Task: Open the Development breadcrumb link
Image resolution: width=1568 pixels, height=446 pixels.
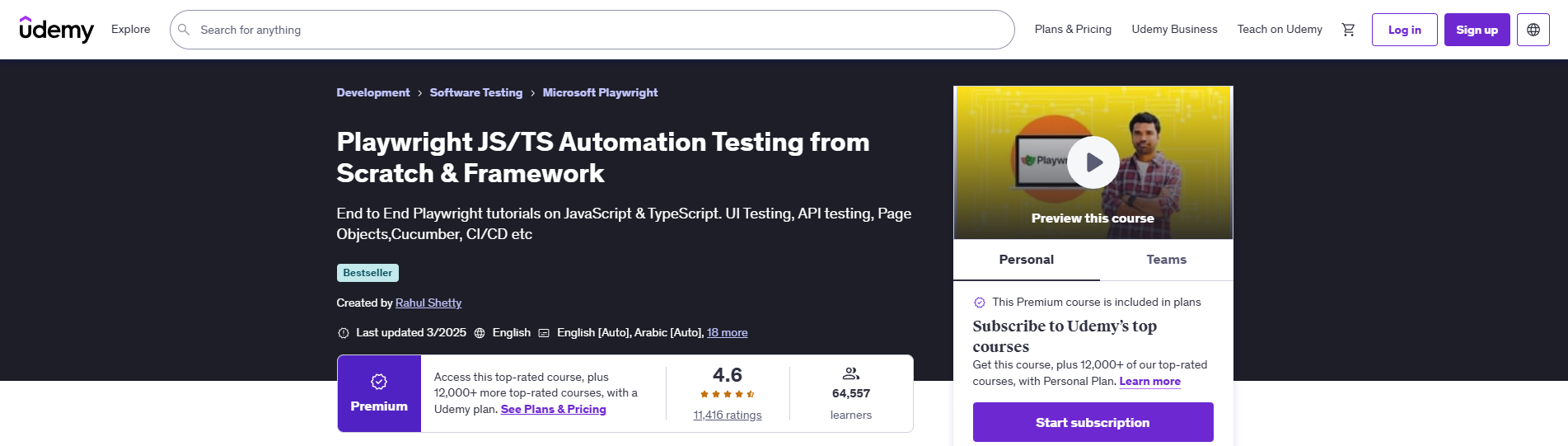Action: click(x=373, y=92)
